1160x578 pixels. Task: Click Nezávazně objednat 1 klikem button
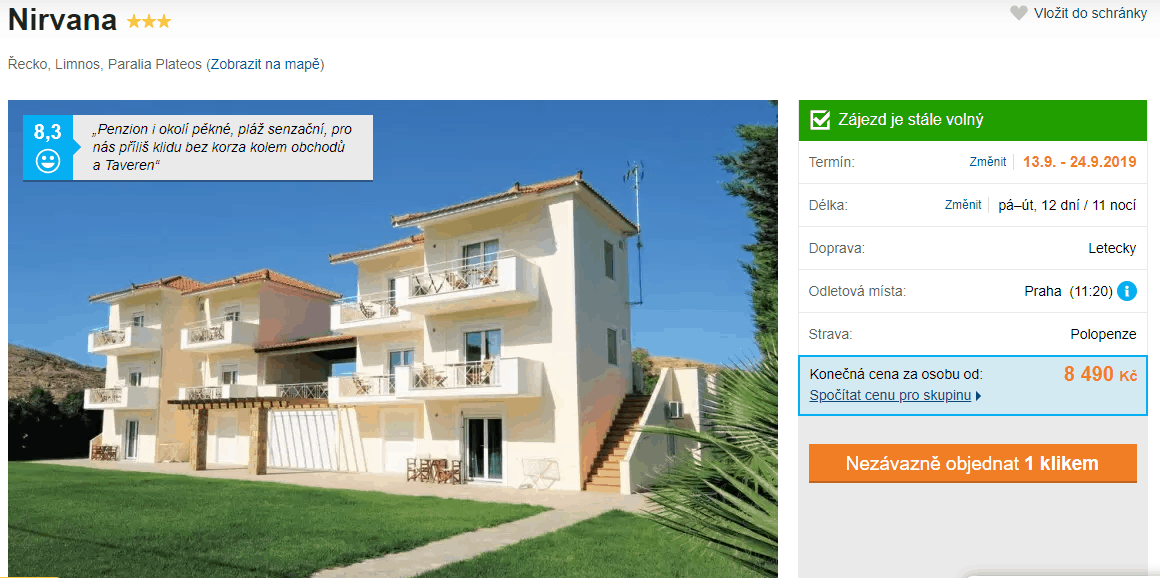tap(972, 463)
